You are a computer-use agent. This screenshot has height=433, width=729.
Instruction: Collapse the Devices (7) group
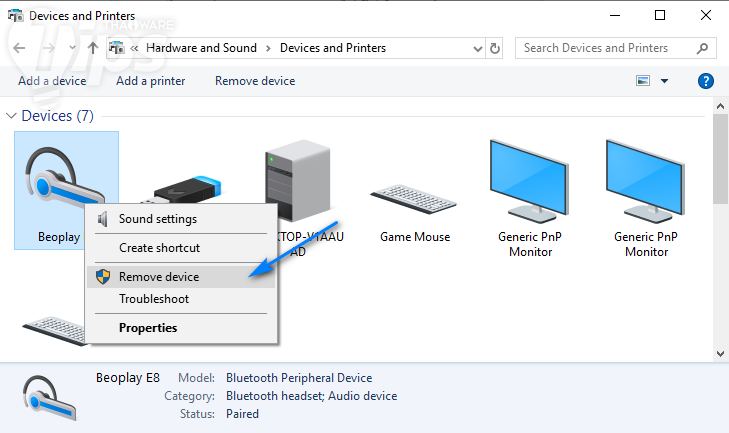coord(12,116)
